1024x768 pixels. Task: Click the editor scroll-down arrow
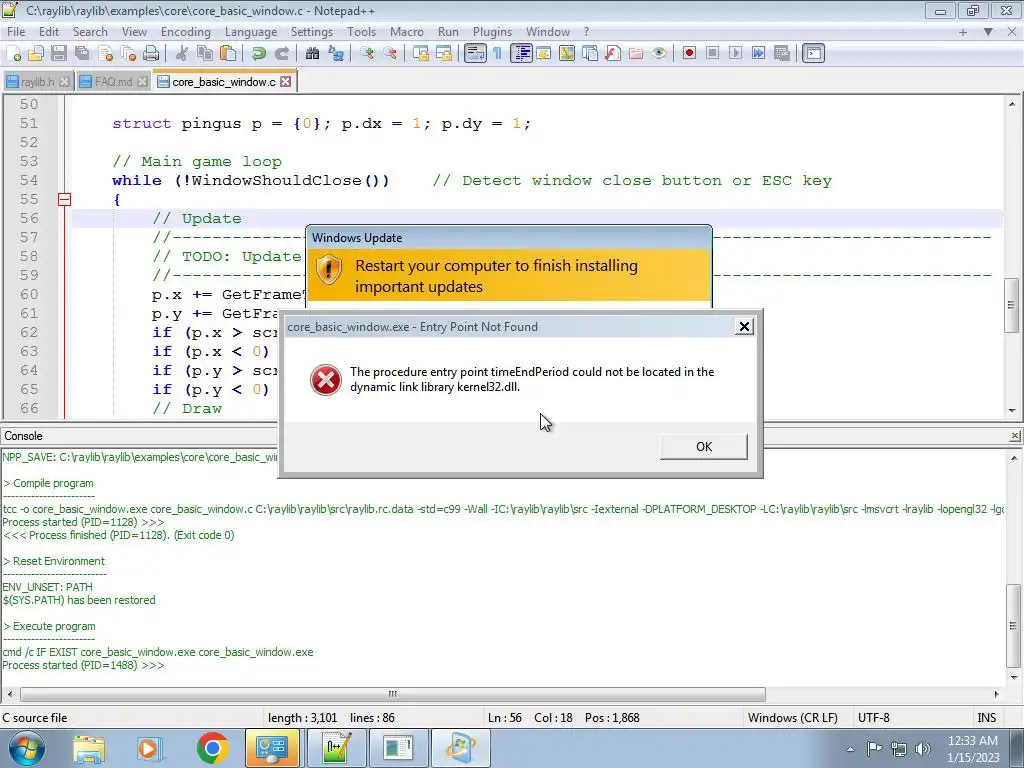click(1012, 411)
